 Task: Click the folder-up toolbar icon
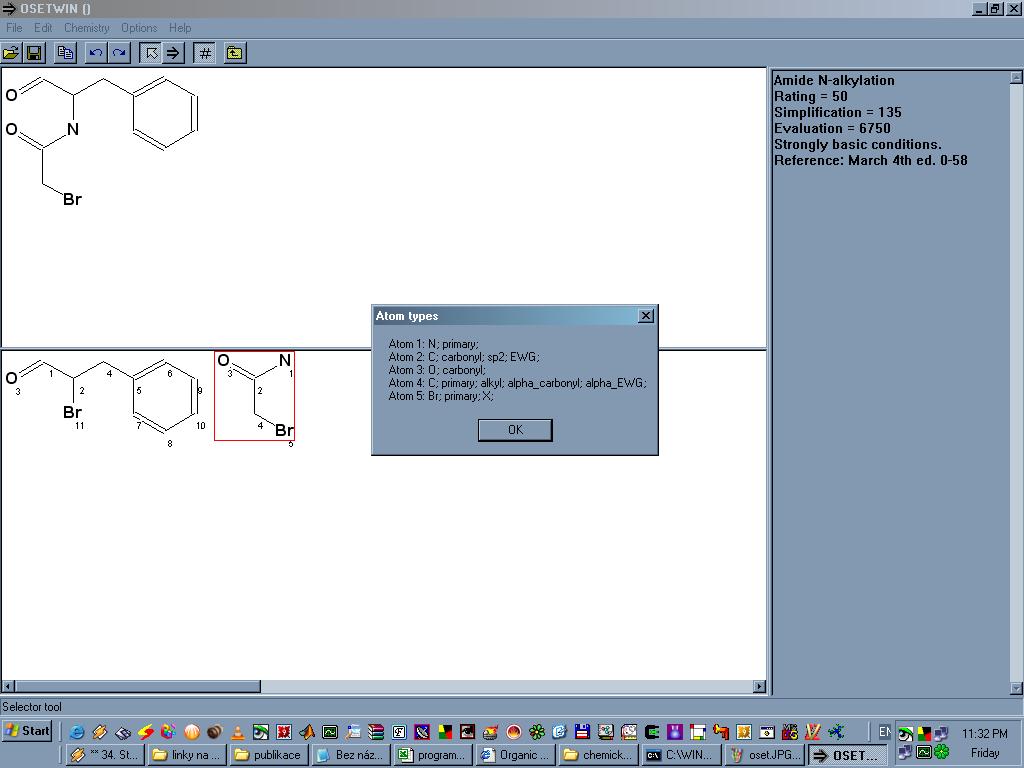[x=234, y=54]
